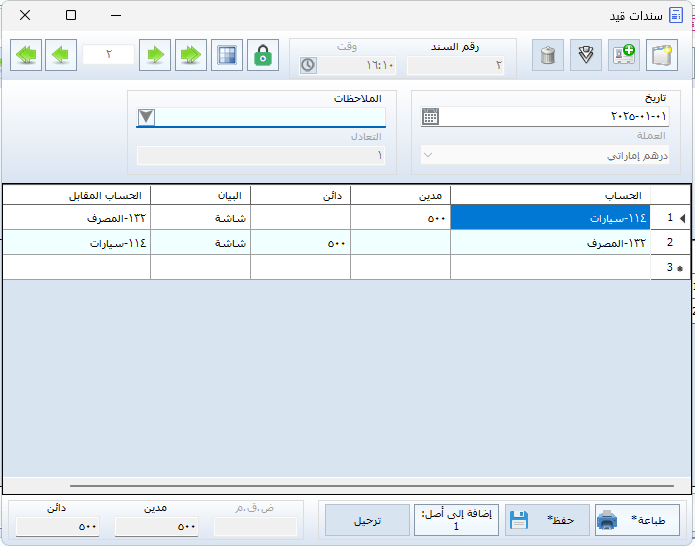Click the حفظ save button
695x546 pixels.
(x=546, y=520)
